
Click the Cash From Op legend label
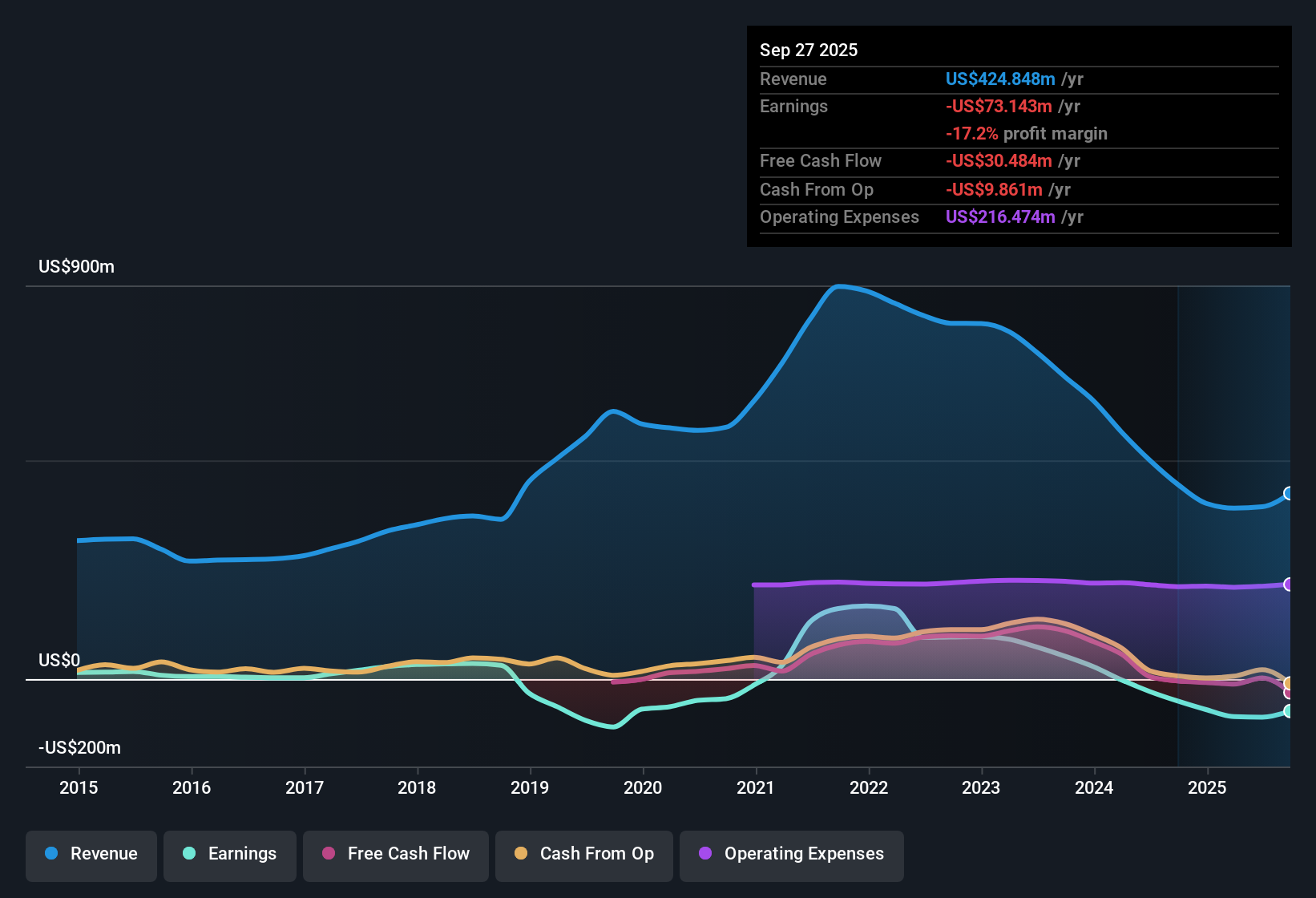click(597, 855)
